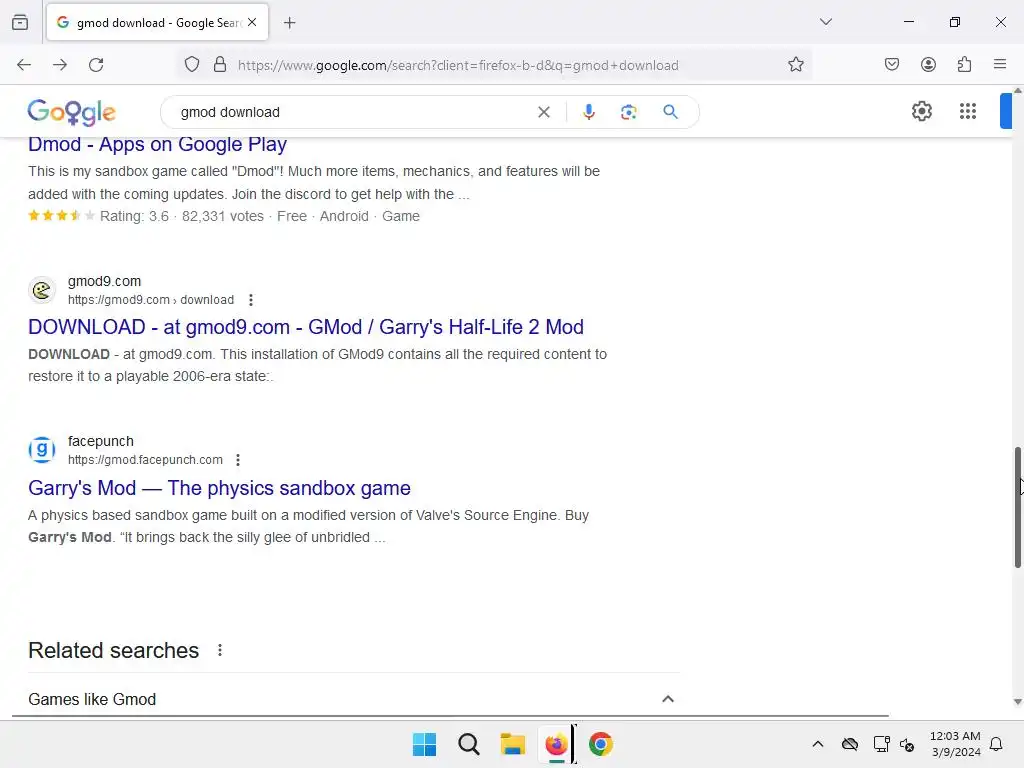Click the Rating: 3.6 text

click(x=134, y=216)
